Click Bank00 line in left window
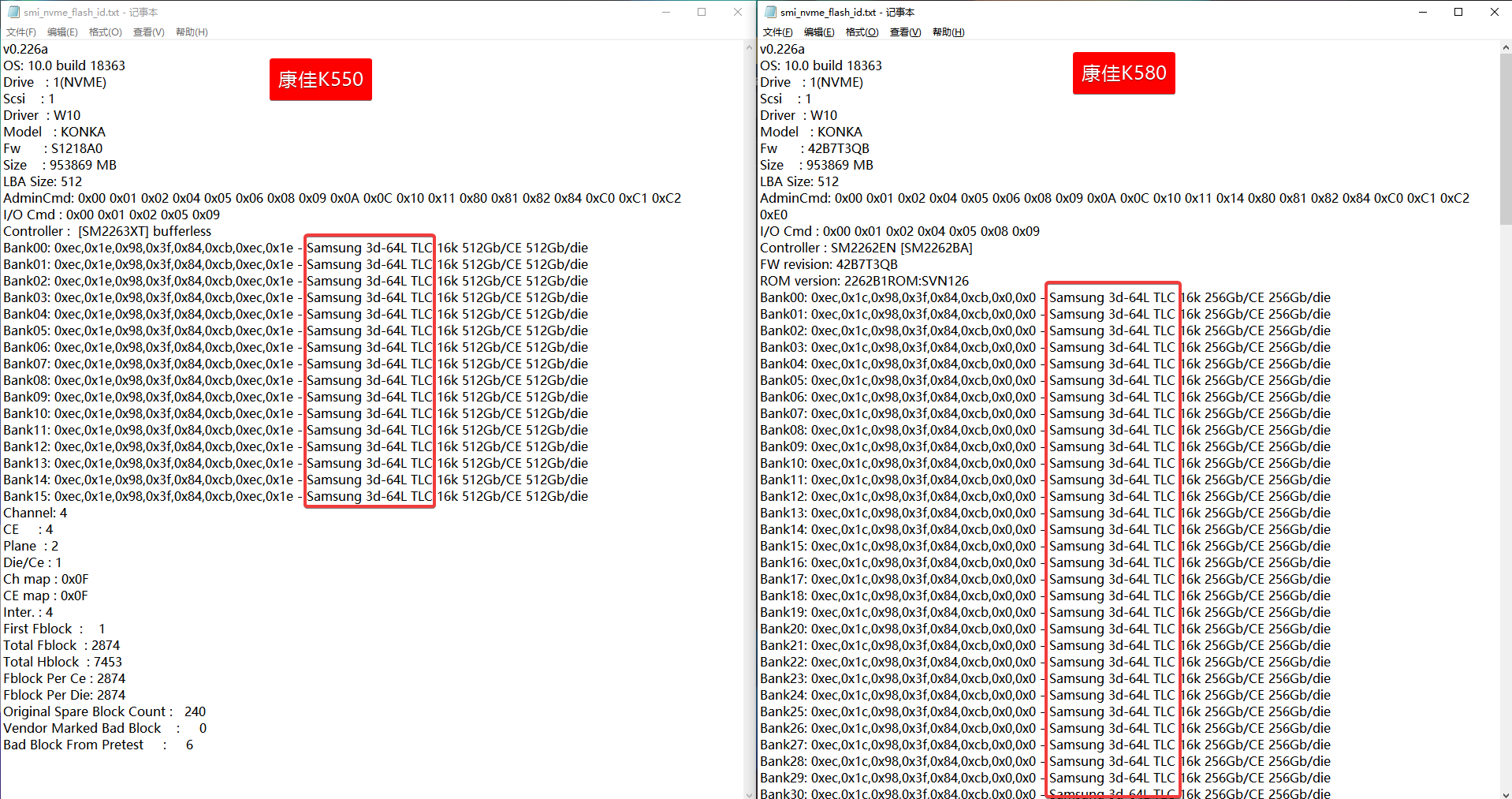Screen dimensions: 1512x799 click(x=296, y=248)
